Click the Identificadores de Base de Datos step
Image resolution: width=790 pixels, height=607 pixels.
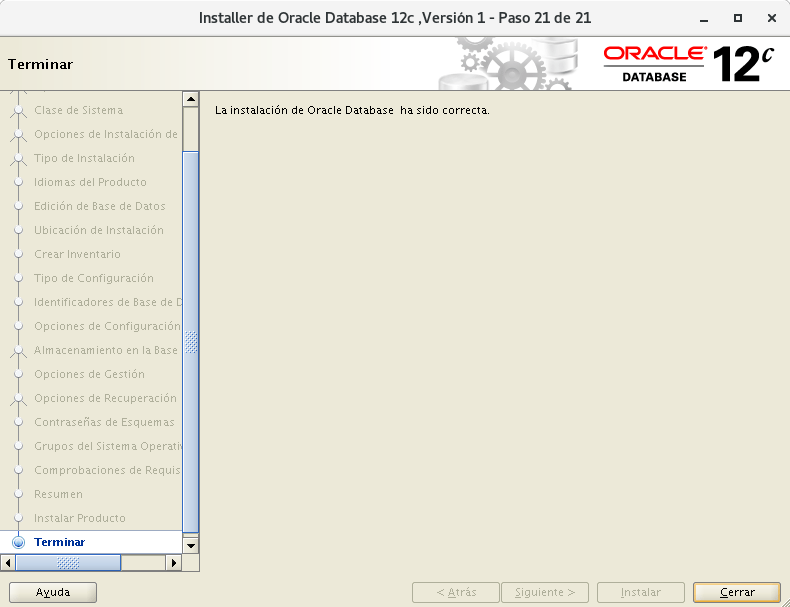pos(107,302)
